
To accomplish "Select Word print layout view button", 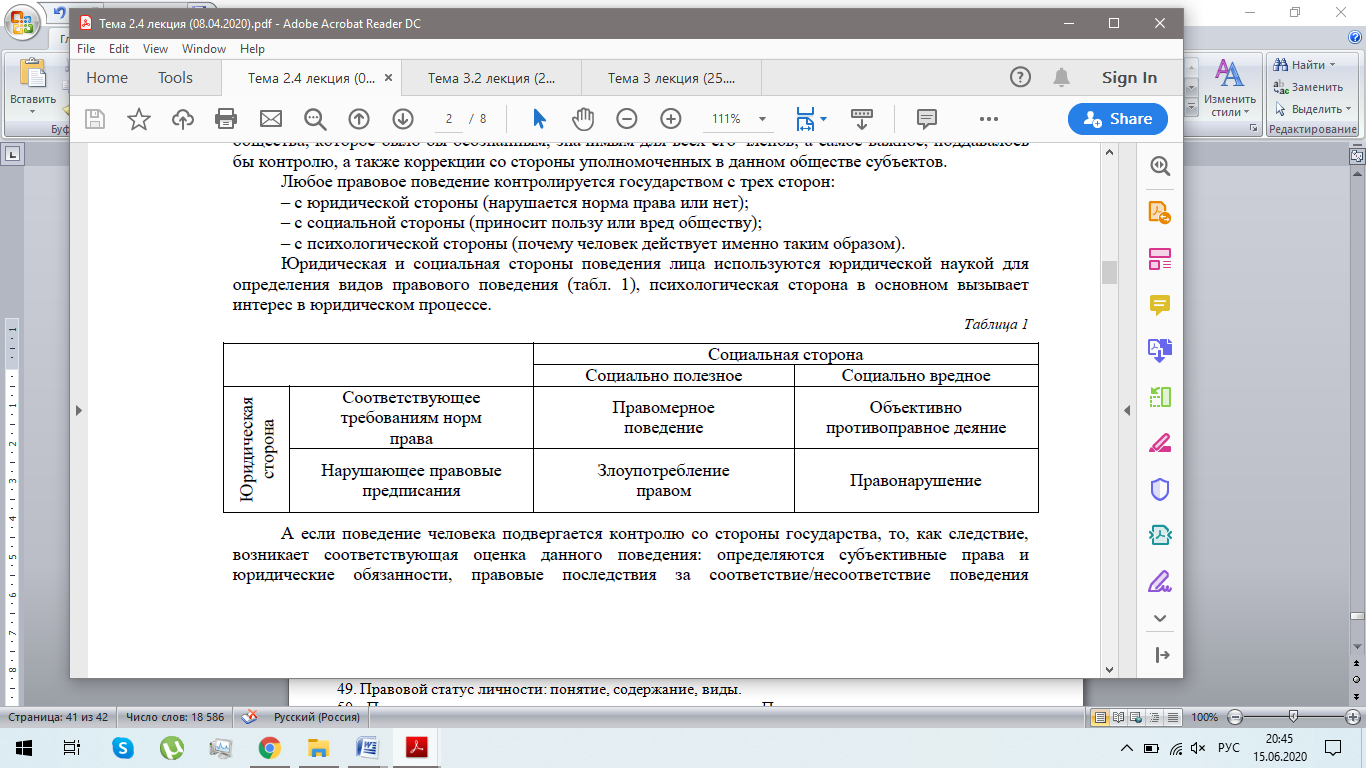I will click(x=1101, y=717).
